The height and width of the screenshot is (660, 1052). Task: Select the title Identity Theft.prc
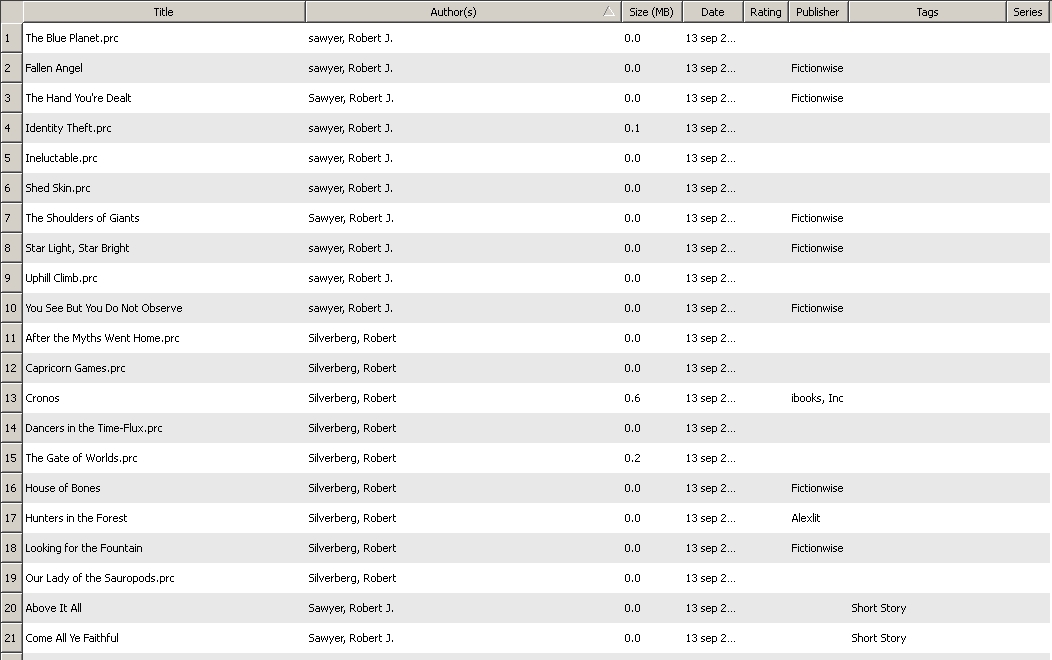coord(68,128)
